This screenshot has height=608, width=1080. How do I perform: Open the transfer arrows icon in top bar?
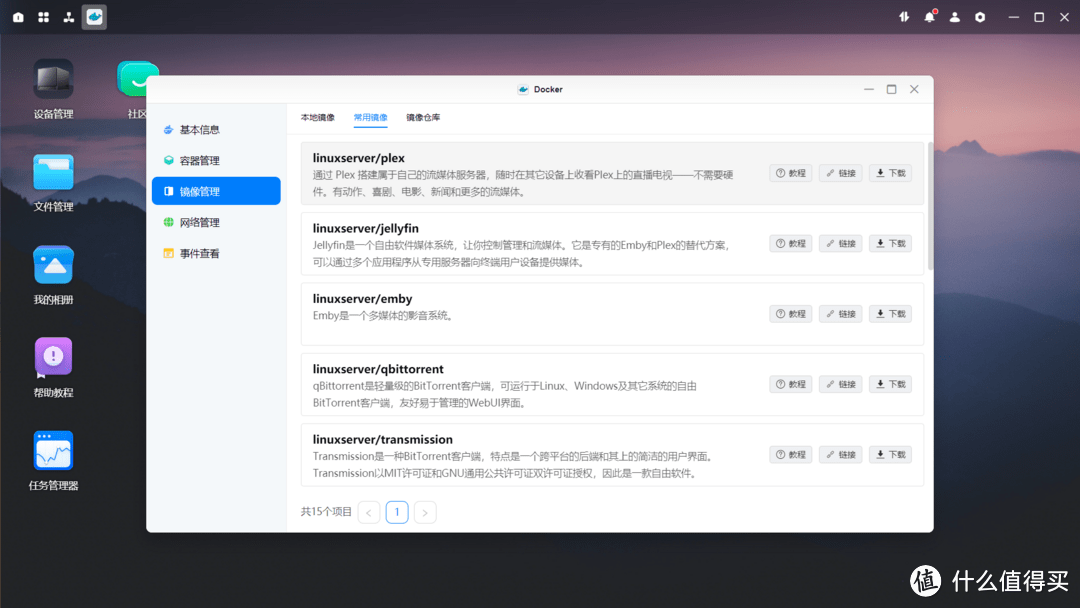(x=904, y=17)
